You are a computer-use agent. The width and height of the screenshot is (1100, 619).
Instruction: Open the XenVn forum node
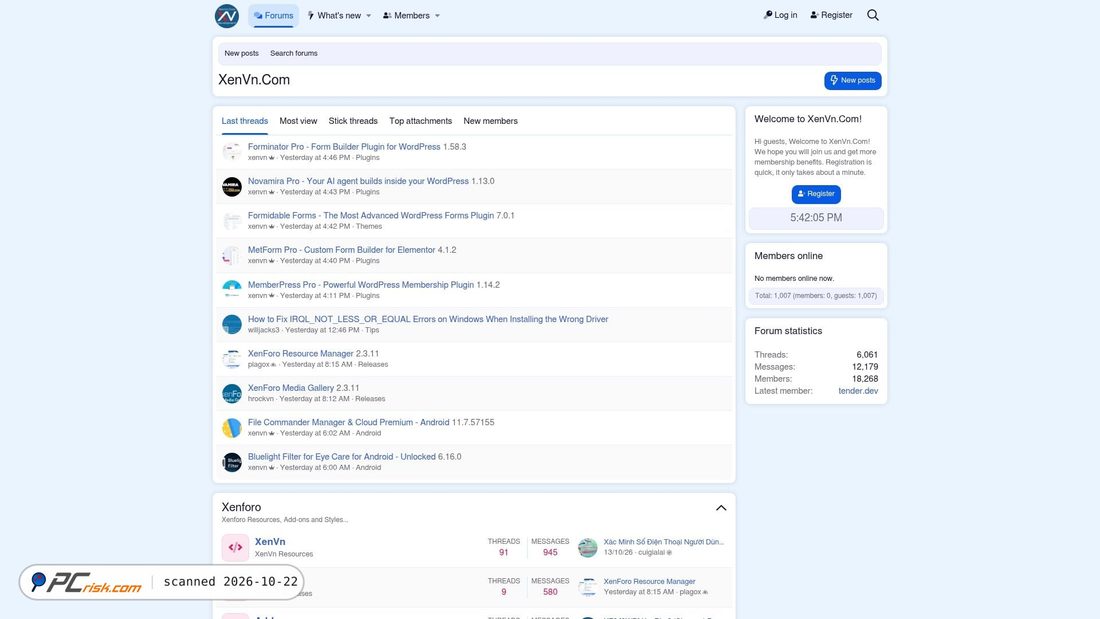tap(270, 542)
